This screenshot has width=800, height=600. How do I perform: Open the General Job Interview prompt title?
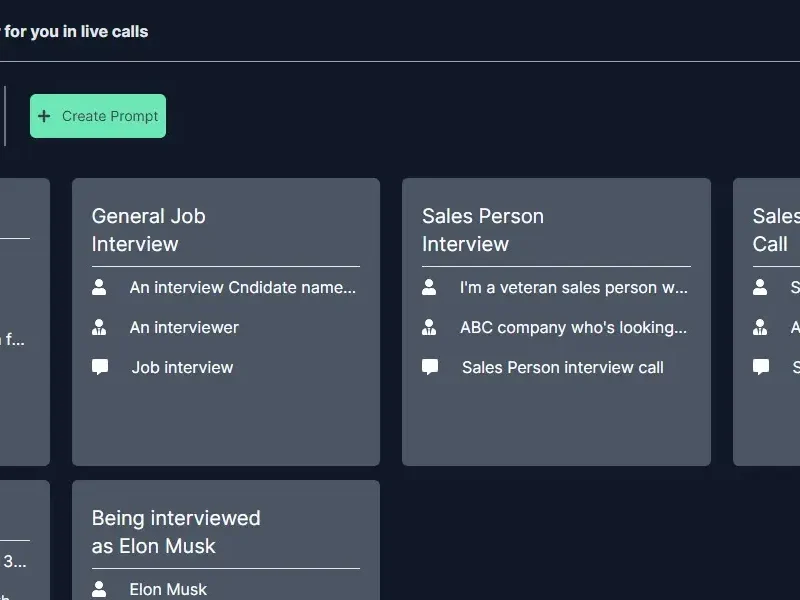(x=148, y=230)
